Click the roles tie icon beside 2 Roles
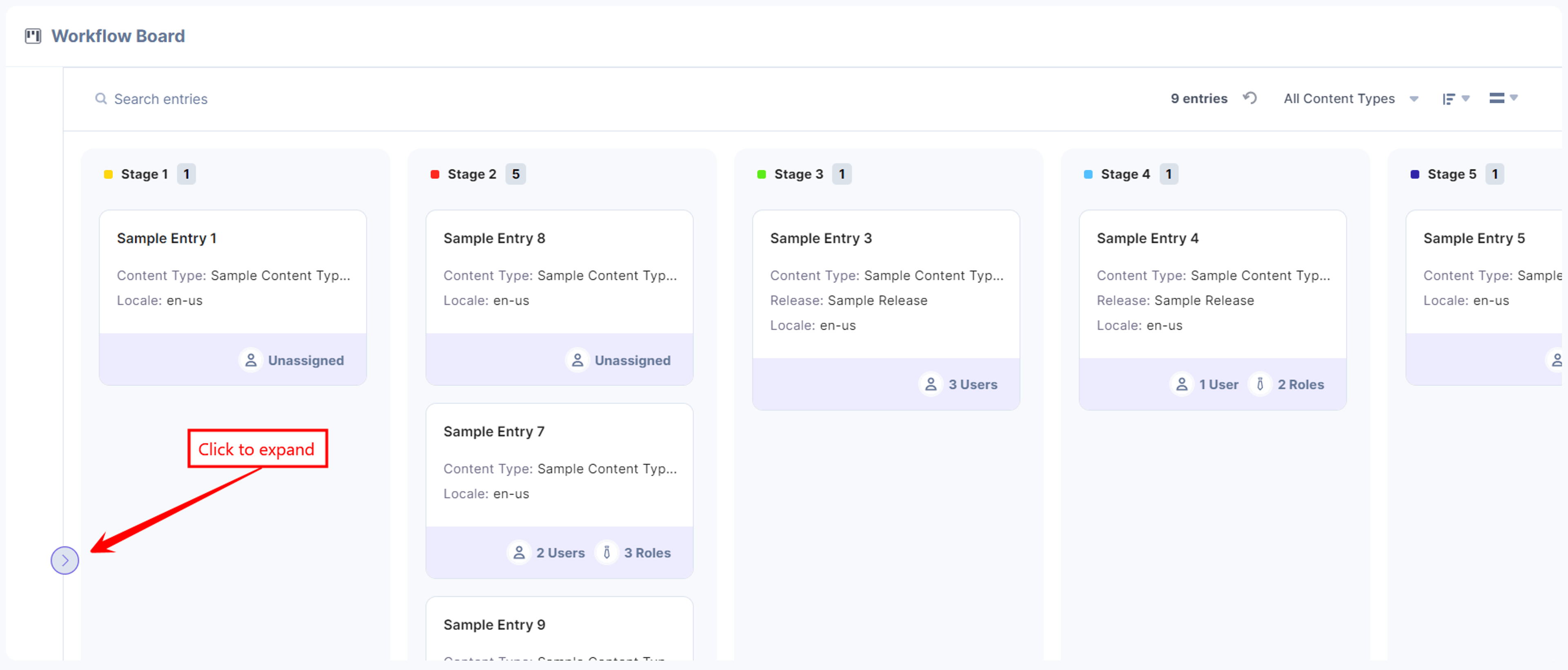Screen dimensions: 1568x670 coord(1260,384)
